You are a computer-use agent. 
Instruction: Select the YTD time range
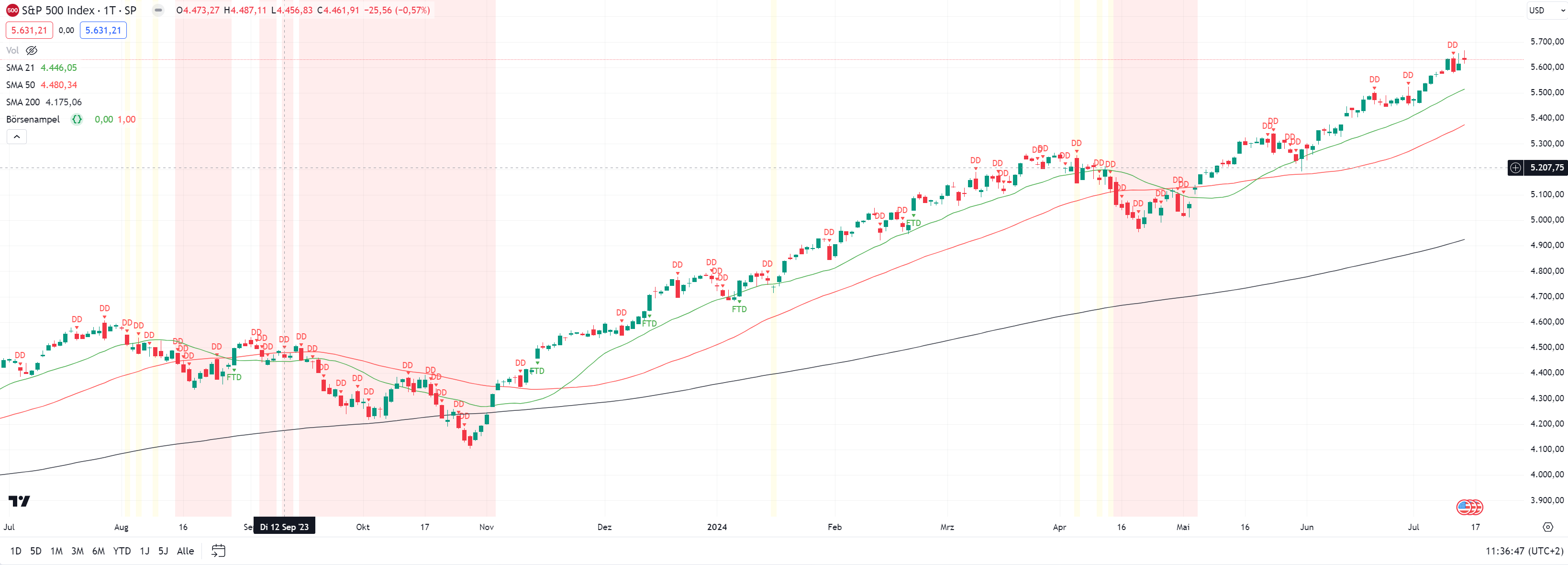coord(122,551)
